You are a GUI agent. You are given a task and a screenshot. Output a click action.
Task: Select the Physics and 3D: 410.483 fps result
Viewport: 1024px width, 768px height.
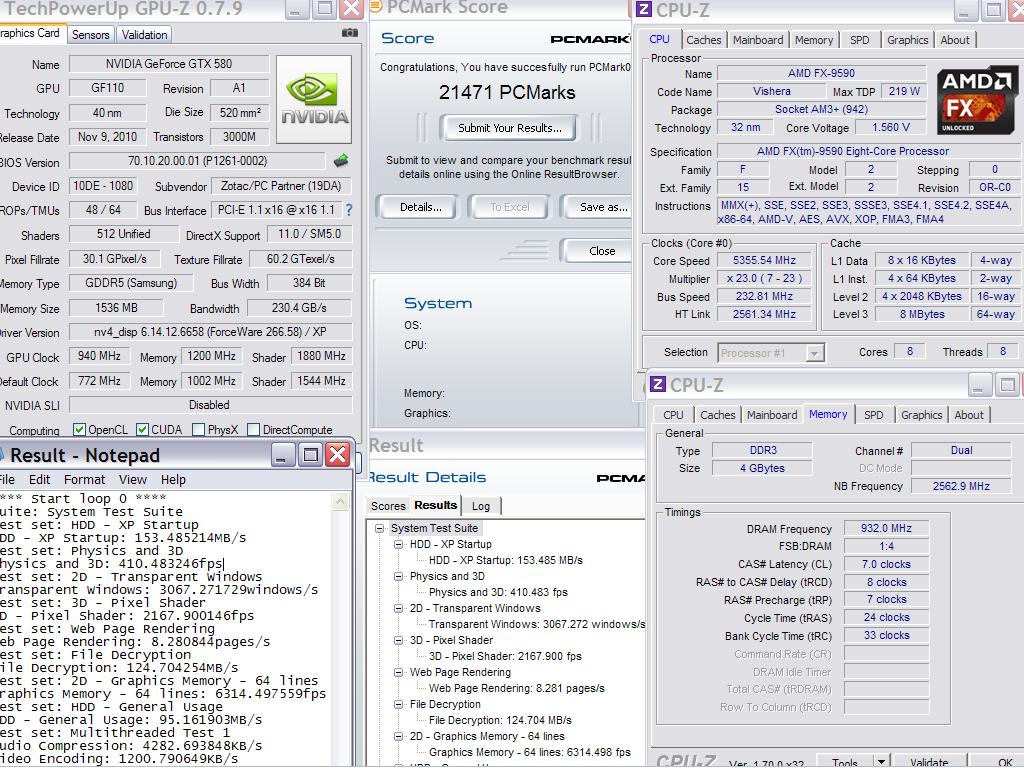(498, 592)
